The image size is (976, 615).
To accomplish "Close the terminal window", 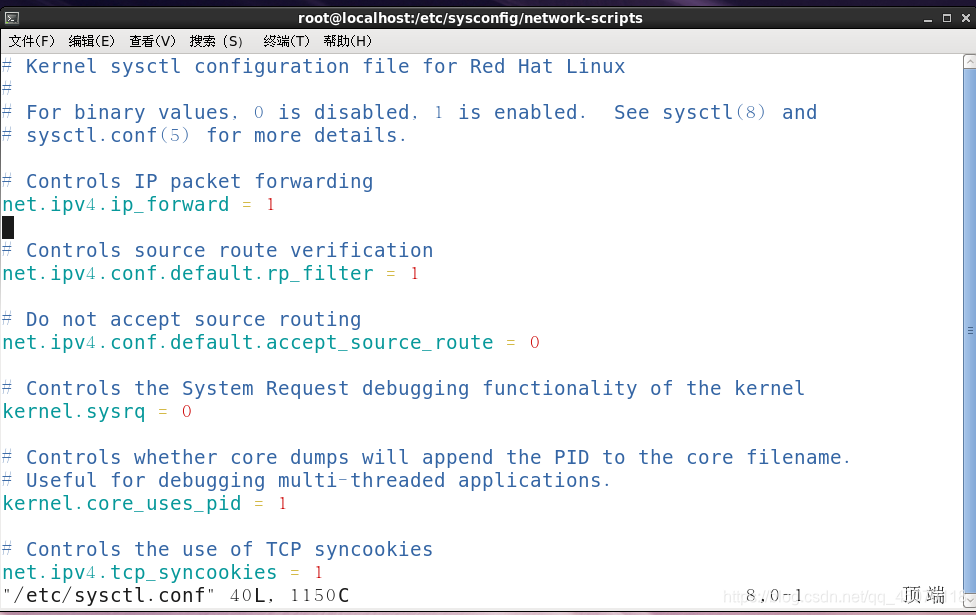I will [965, 18].
